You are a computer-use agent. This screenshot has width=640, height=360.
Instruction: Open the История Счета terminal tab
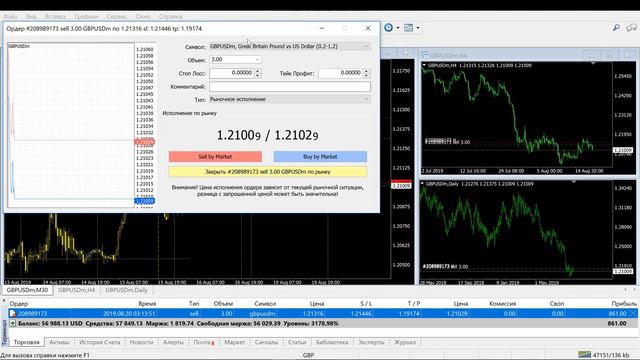100,342
